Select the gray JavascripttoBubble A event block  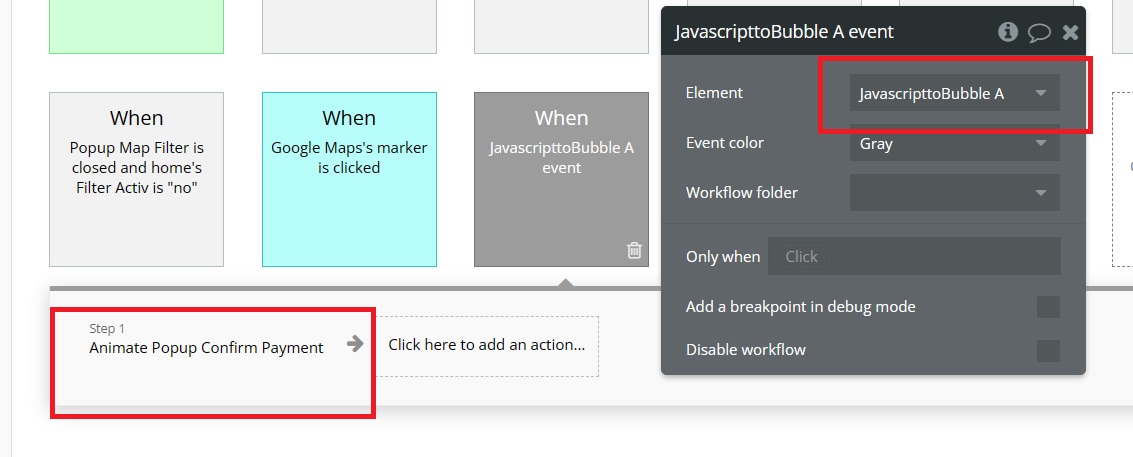[561, 179]
